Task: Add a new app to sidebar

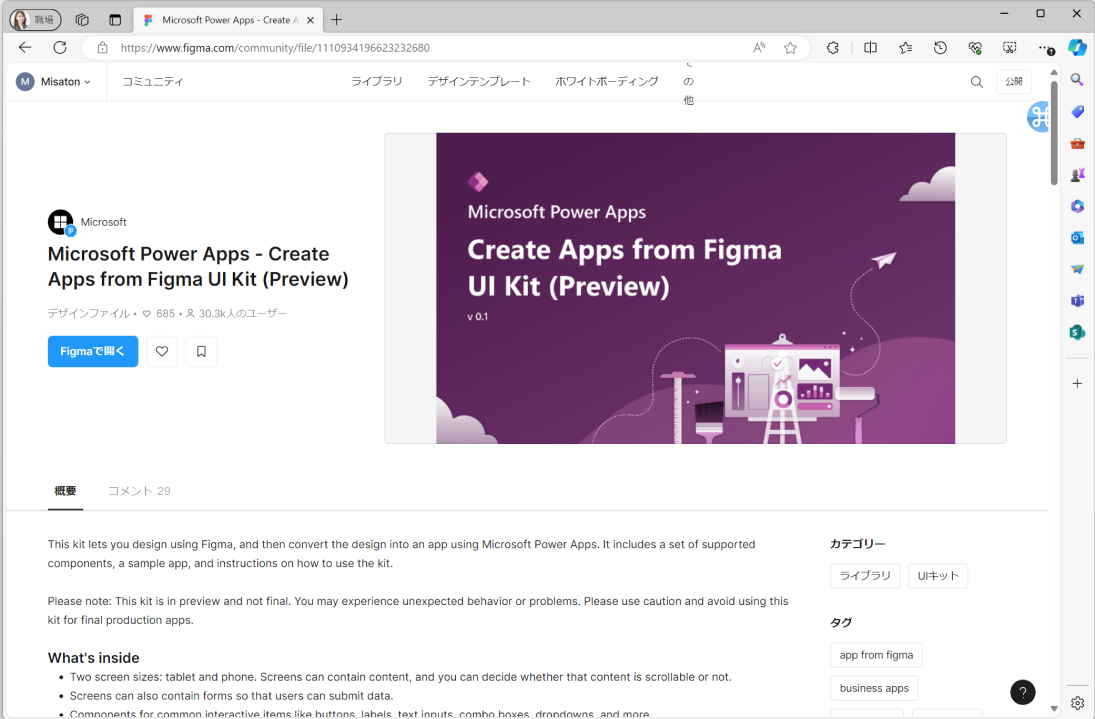Action: [1078, 383]
